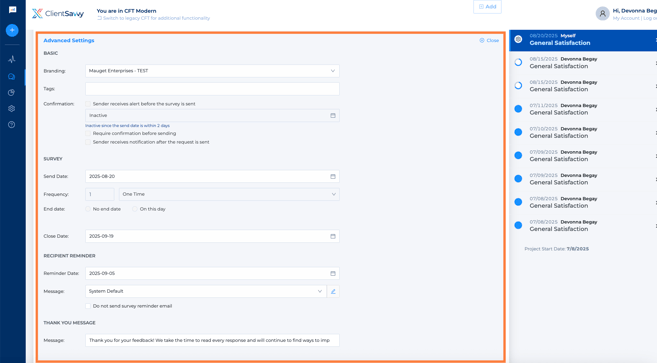Click the Reminder Date field 2025-09-05
The width and height of the screenshot is (657, 363).
tap(212, 273)
